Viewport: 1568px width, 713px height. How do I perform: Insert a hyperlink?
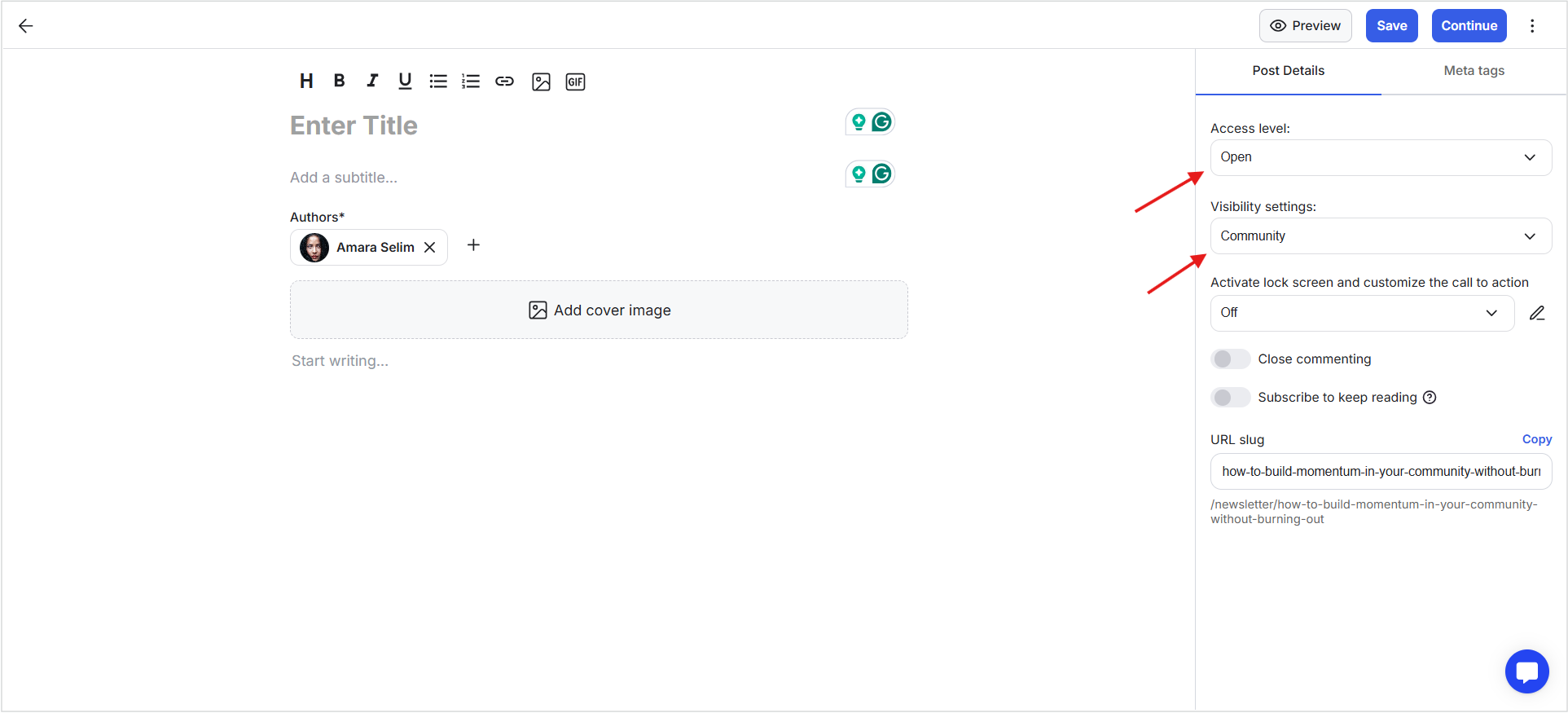(505, 81)
